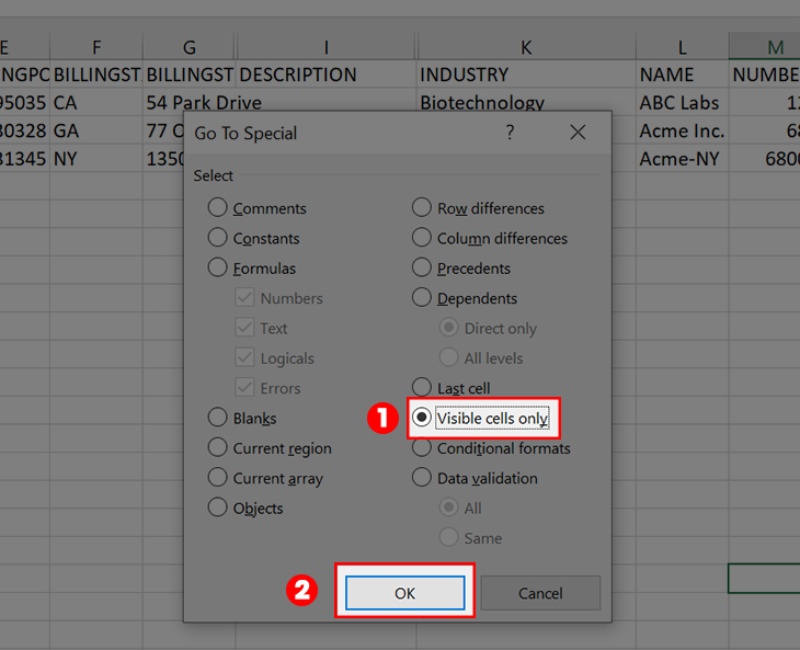Image resolution: width=800 pixels, height=650 pixels.
Task: Choose Row differences option
Action: [x=422, y=208]
